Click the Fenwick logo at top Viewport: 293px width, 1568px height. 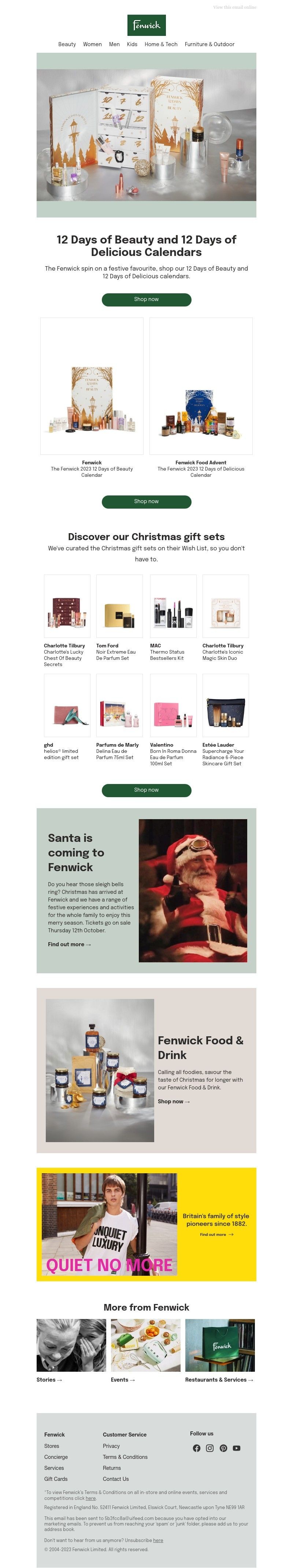coord(146,26)
